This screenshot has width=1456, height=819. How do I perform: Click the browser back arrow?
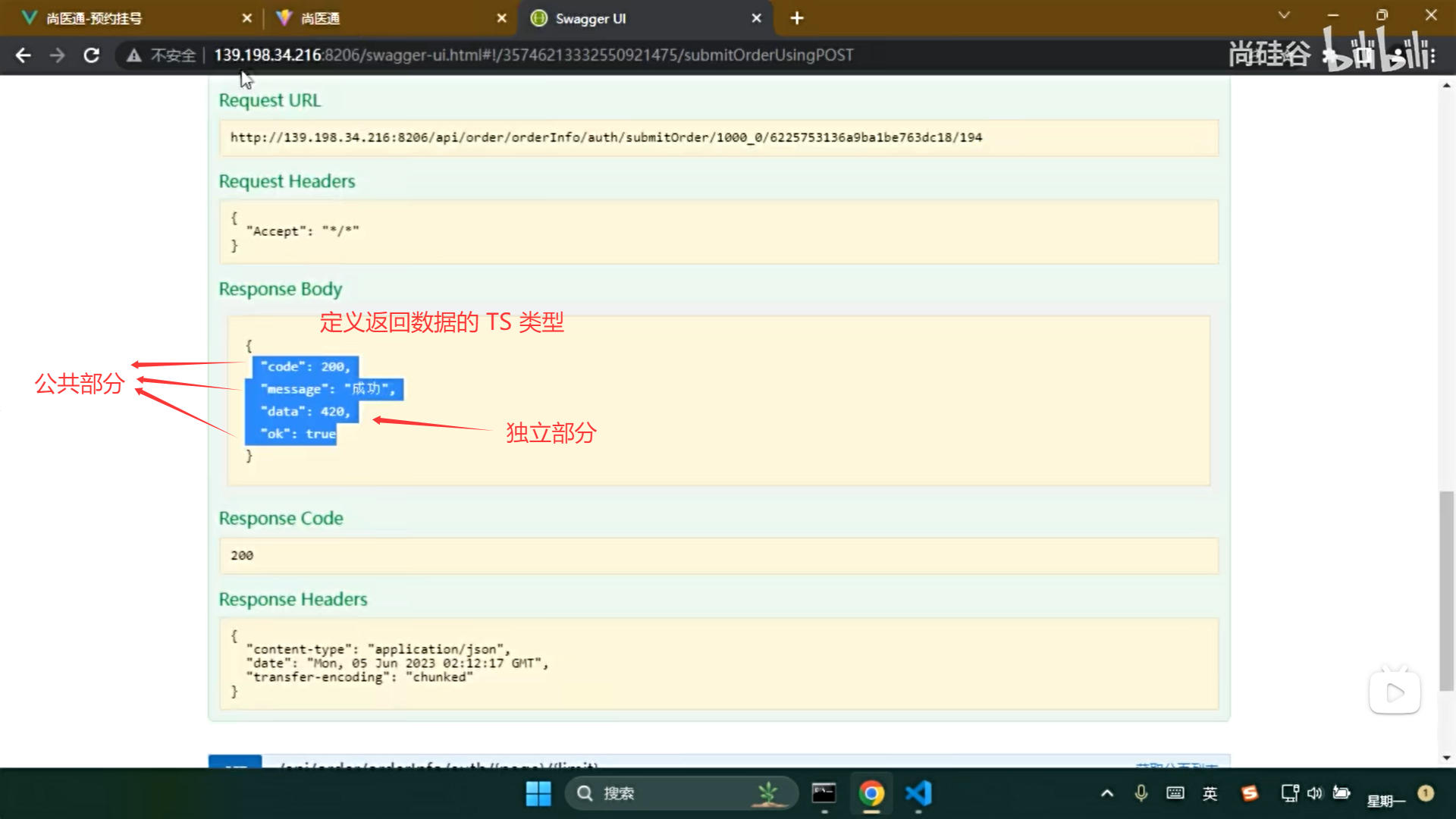click(x=24, y=55)
